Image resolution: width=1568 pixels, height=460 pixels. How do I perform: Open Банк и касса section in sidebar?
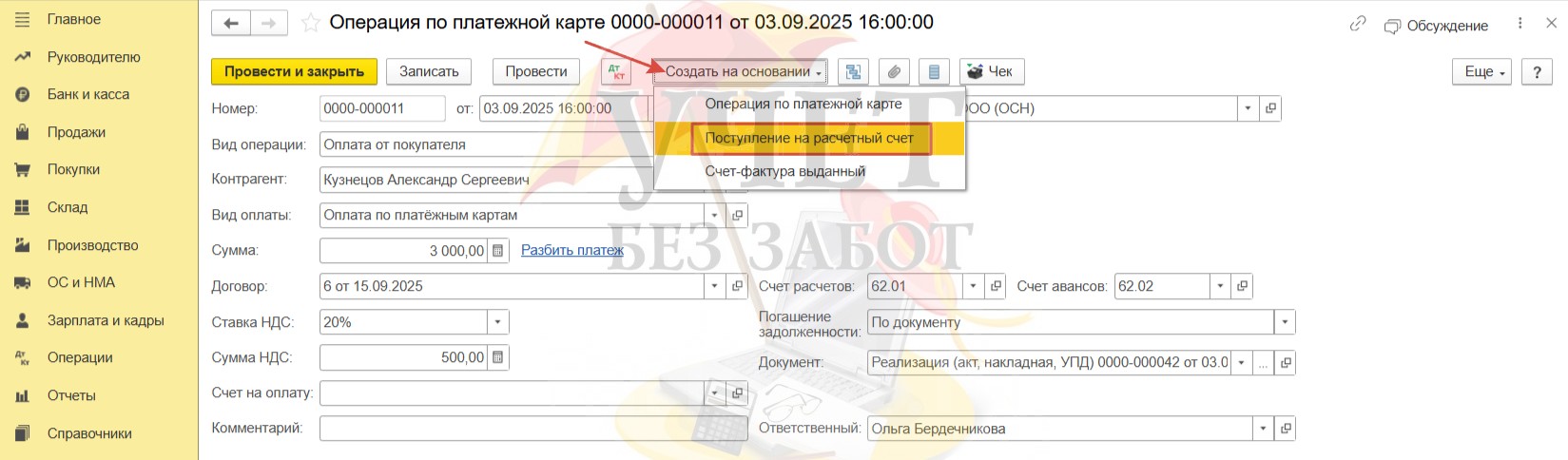click(x=87, y=94)
